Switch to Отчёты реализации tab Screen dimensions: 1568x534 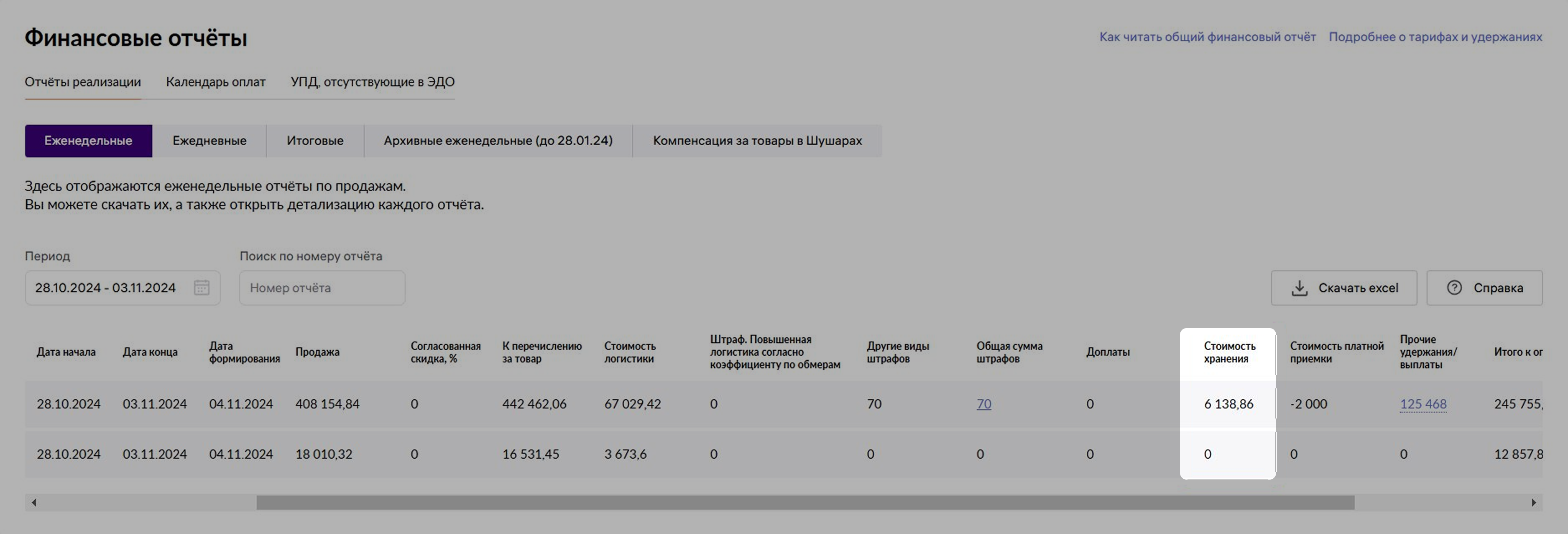point(83,82)
